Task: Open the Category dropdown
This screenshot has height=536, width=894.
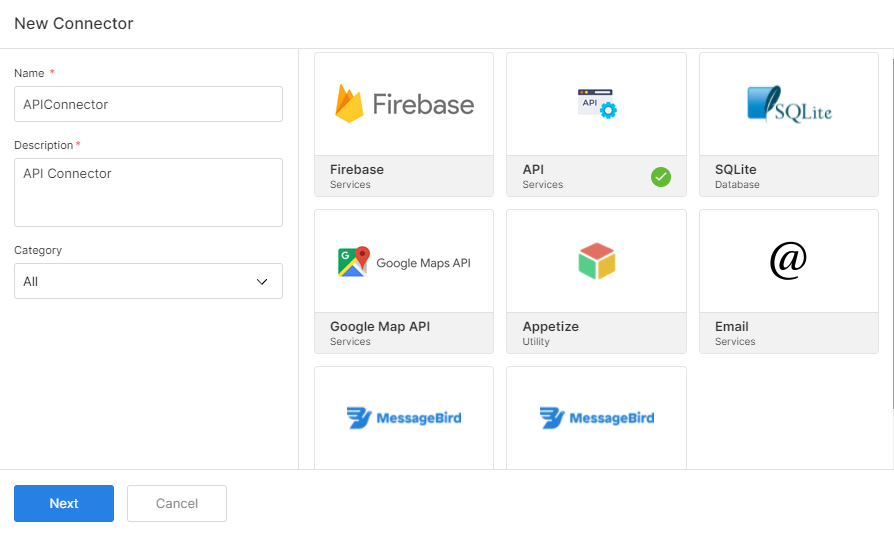Action: click(x=148, y=281)
